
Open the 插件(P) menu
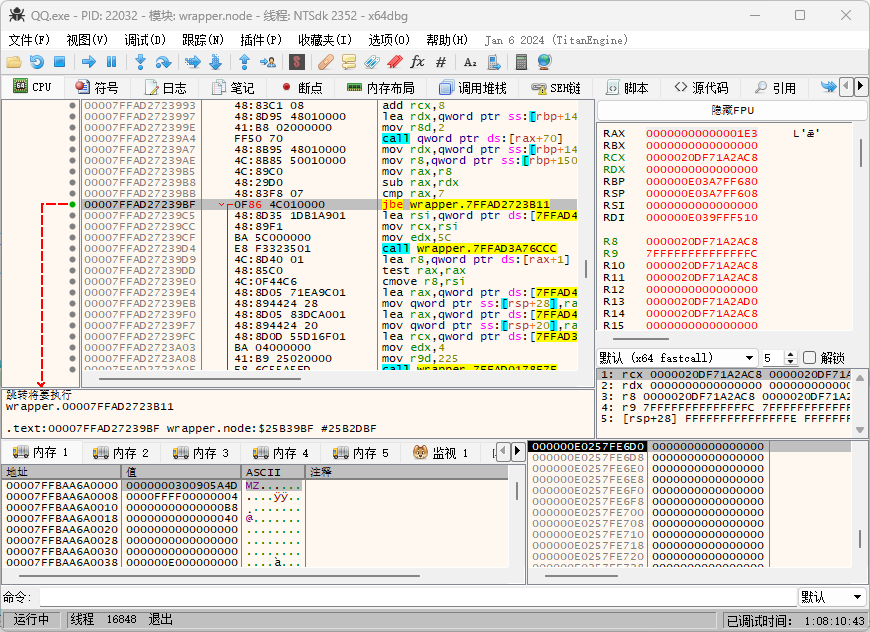tap(261, 40)
